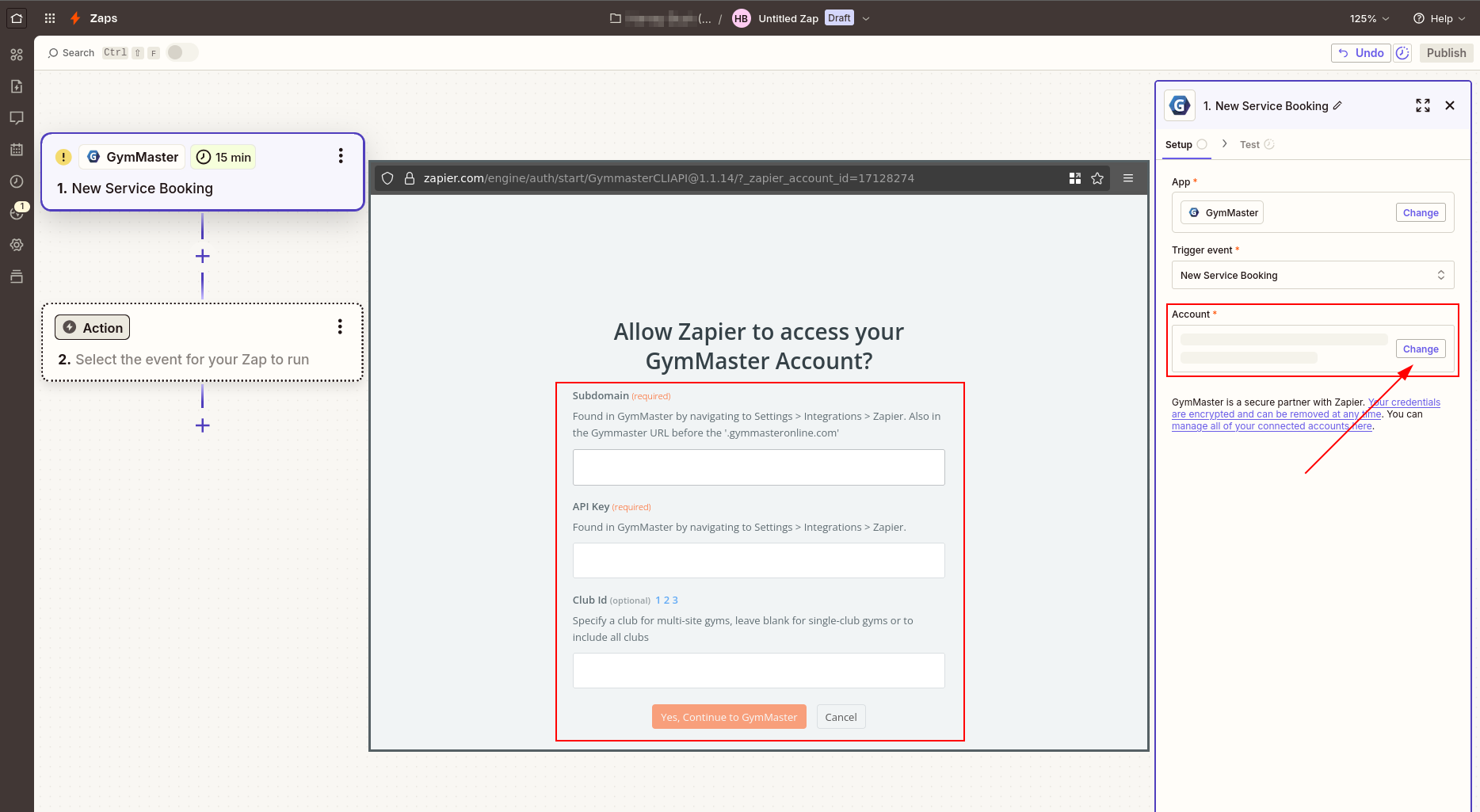Open Action step three-dot menu
The image size is (1480, 812).
click(340, 326)
